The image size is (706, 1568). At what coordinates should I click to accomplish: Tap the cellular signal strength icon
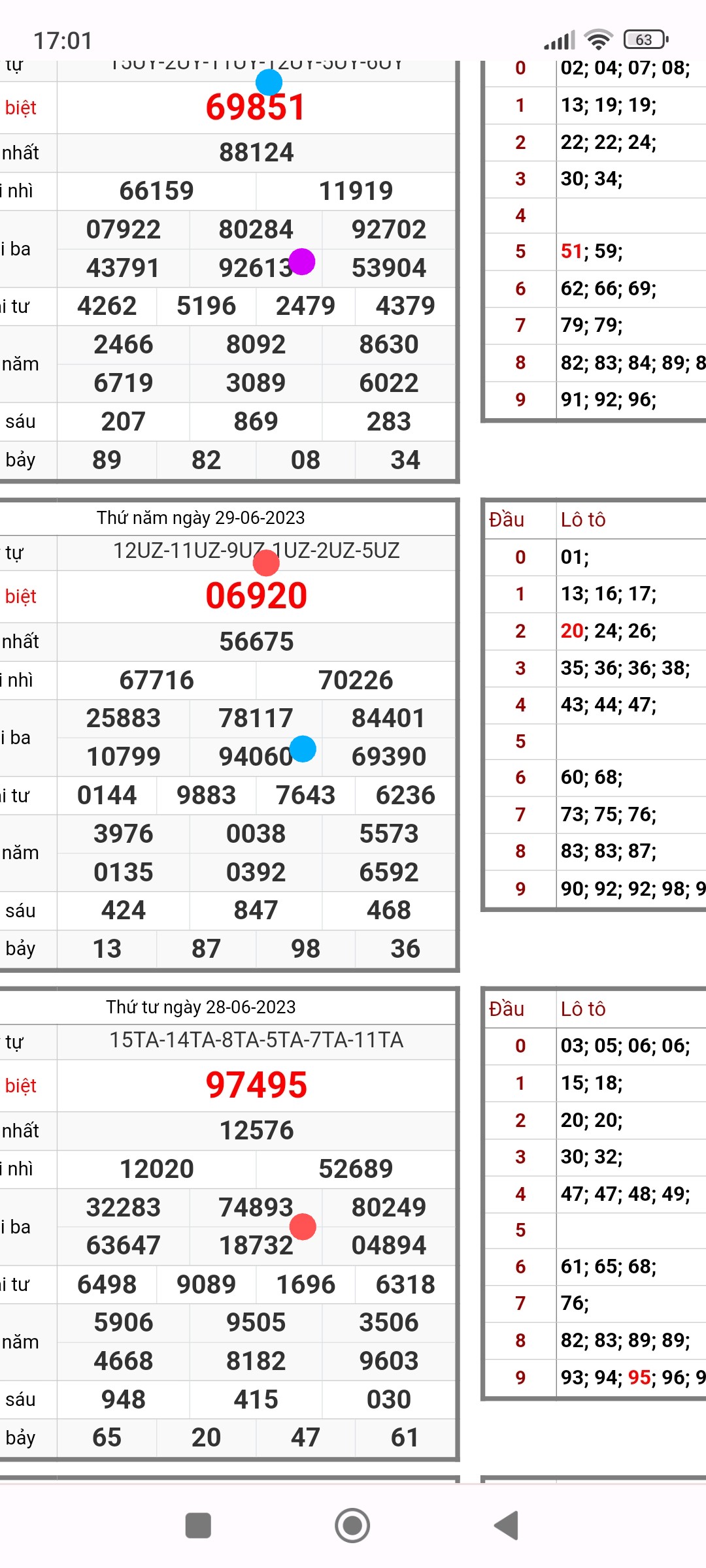pos(560,40)
